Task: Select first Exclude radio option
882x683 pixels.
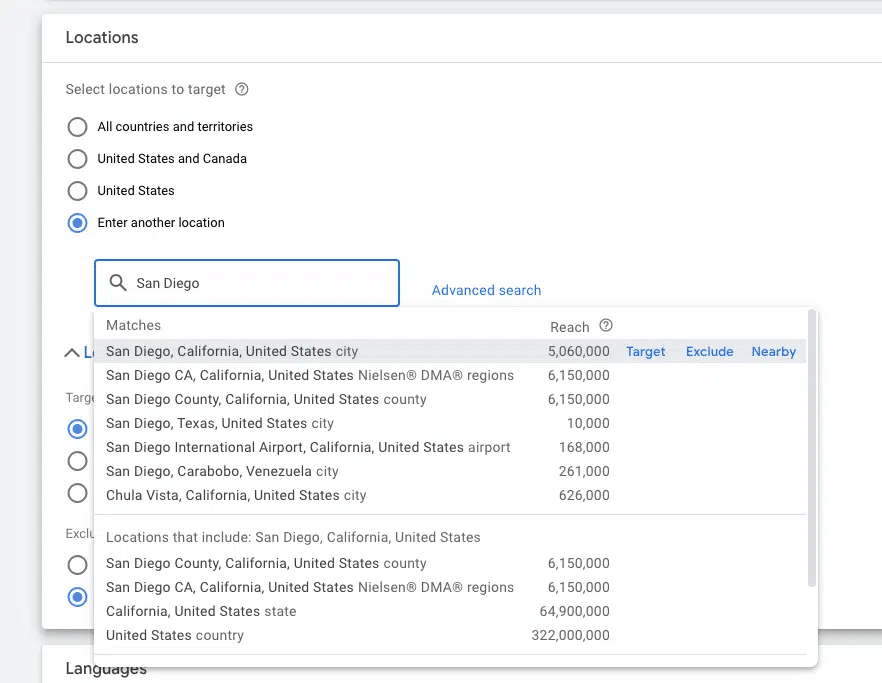Action: 77,564
